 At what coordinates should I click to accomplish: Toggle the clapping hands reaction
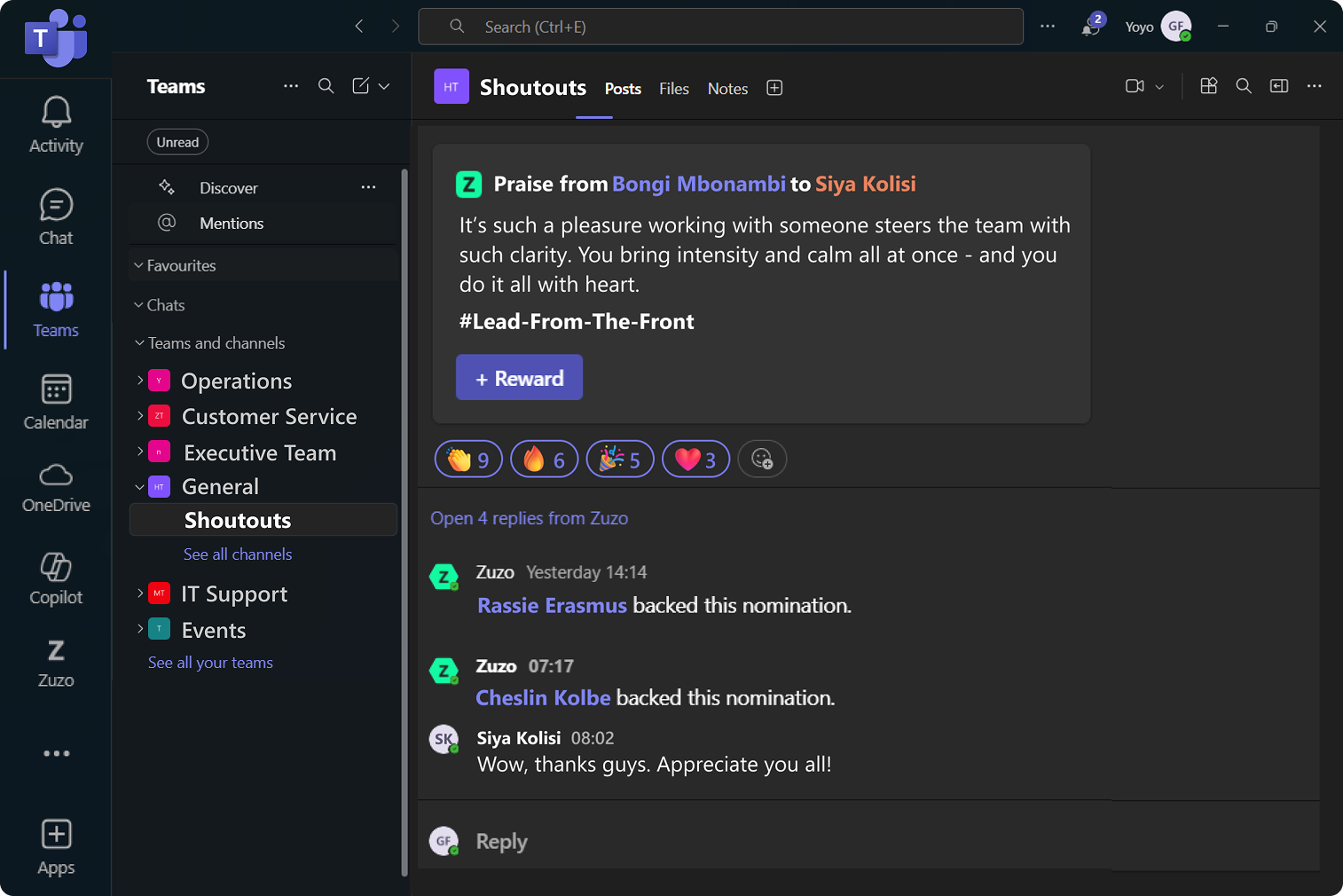point(468,460)
